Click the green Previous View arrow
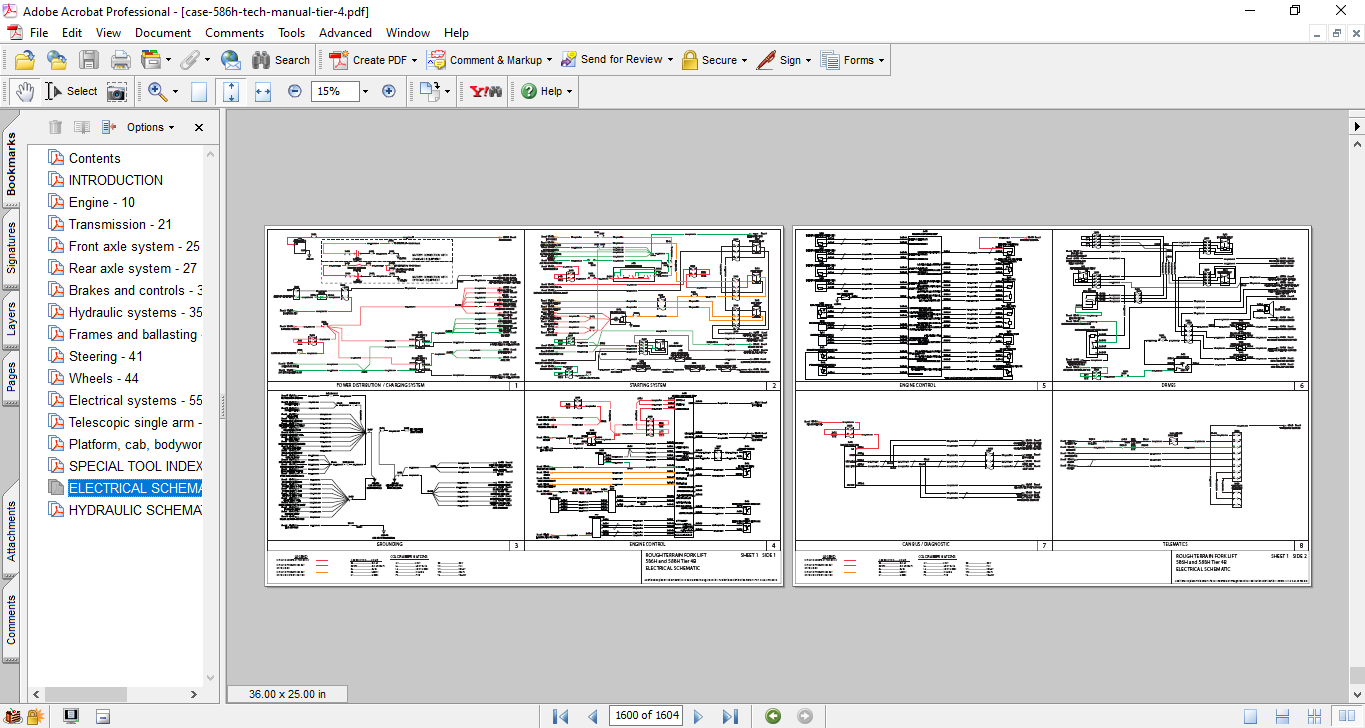The image size is (1365, 728). pos(772,715)
